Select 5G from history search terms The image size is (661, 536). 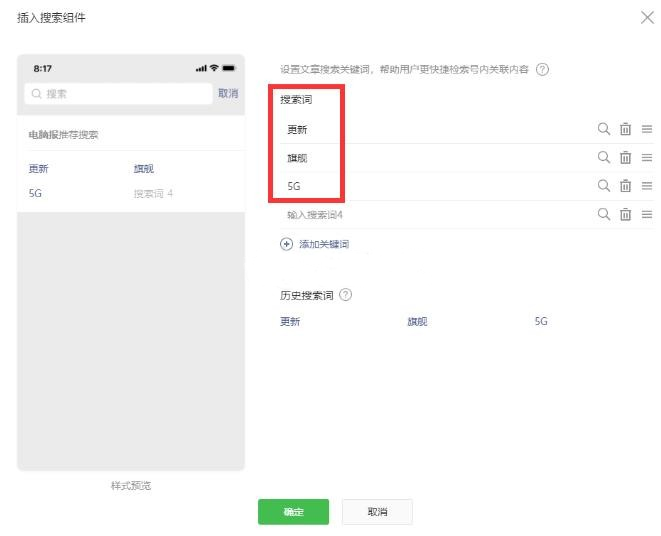541,322
